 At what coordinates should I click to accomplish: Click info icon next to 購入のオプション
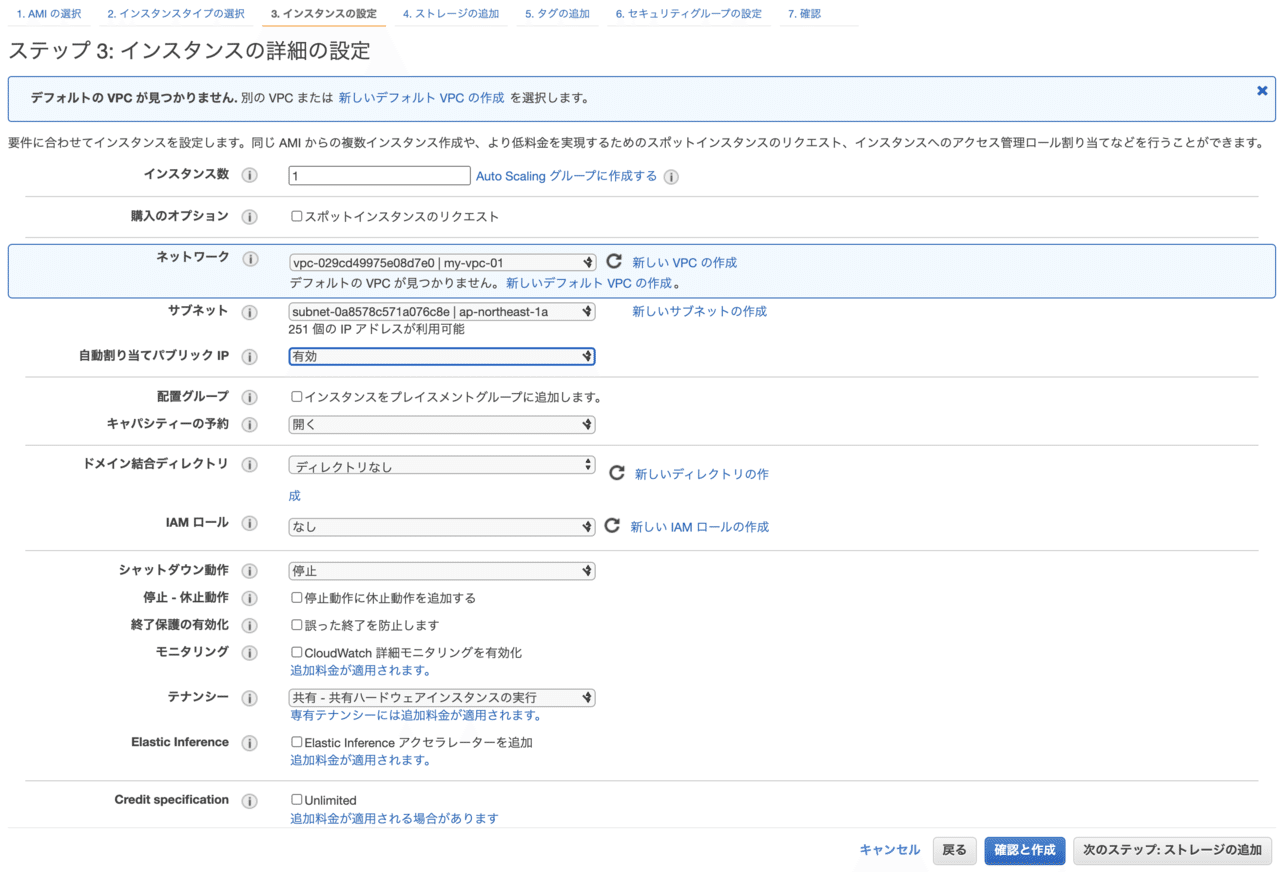(249, 217)
